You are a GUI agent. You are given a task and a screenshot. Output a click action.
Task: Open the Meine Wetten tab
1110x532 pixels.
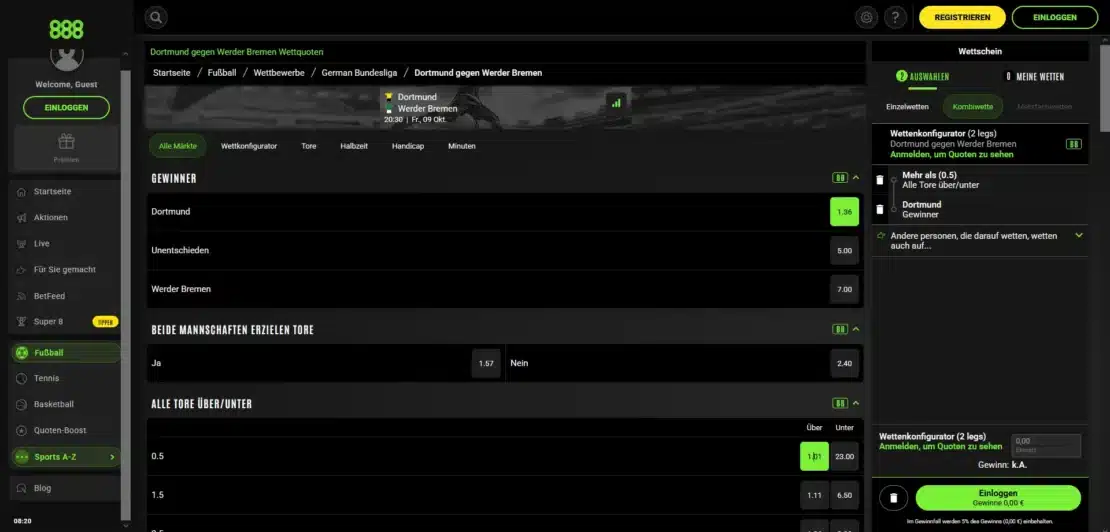(x=1034, y=76)
